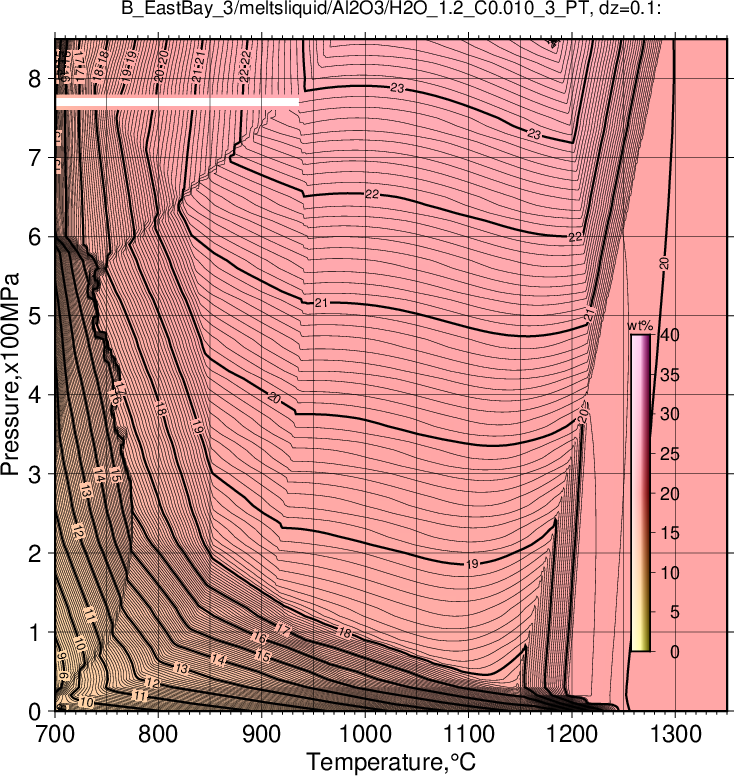Click contour label 10 at the bottom-left corner
Viewport: 734px width, 776px height.
[x=86, y=702]
